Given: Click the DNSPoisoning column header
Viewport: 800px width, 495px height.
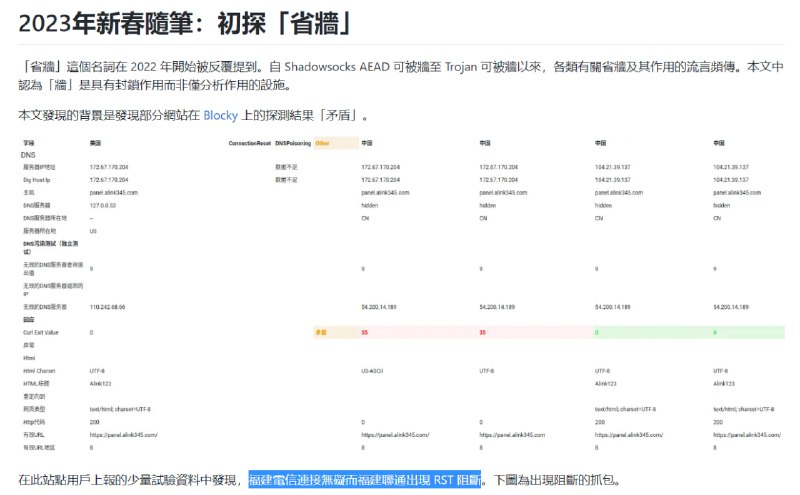Looking at the screenshot, I should coord(293,143).
